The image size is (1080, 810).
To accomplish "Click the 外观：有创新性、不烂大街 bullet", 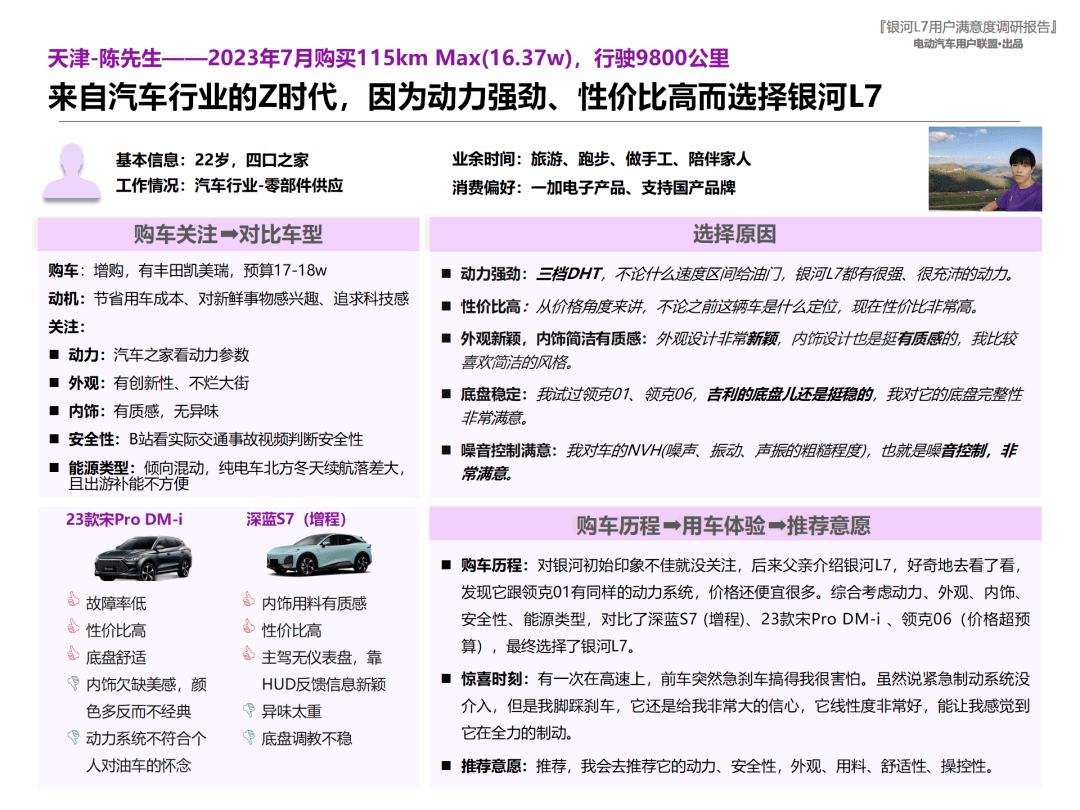I will click(149, 383).
